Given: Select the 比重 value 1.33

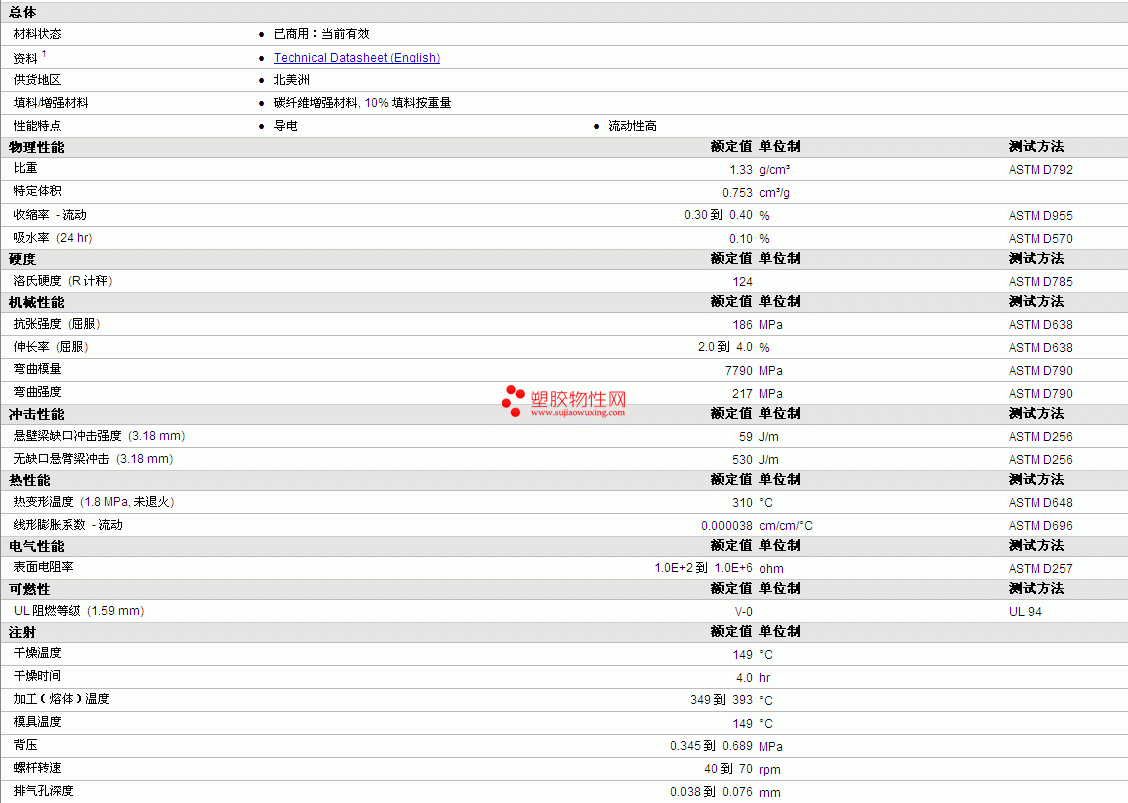Looking at the screenshot, I should (741, 170).
